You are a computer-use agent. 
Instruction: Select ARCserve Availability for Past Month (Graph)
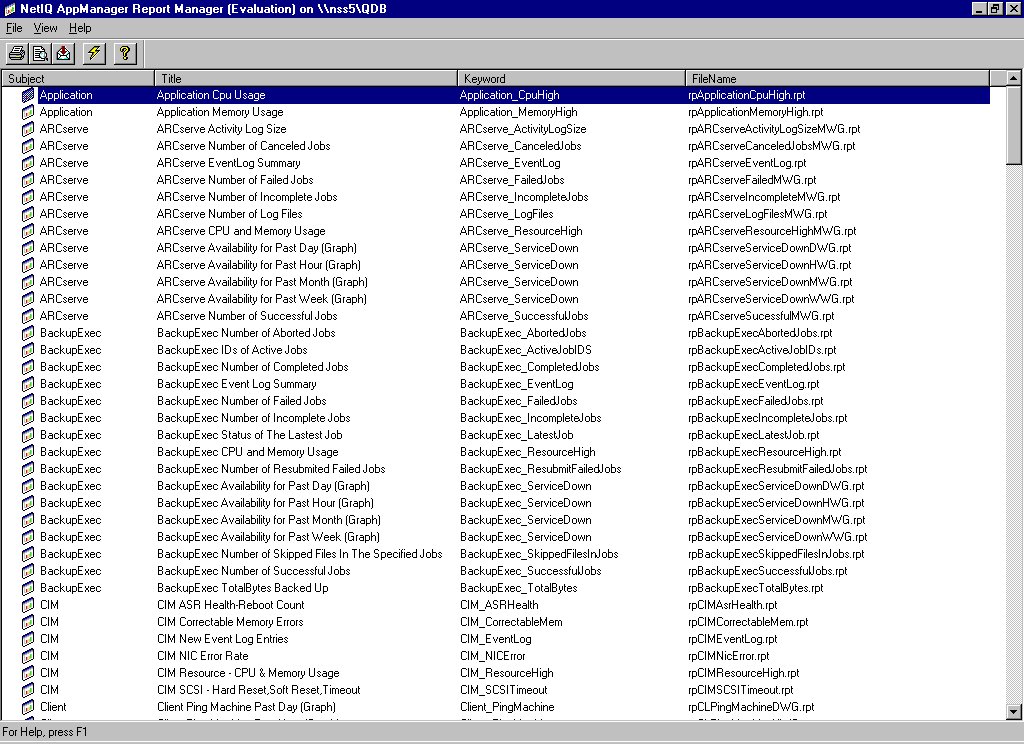tap(262, 282)
